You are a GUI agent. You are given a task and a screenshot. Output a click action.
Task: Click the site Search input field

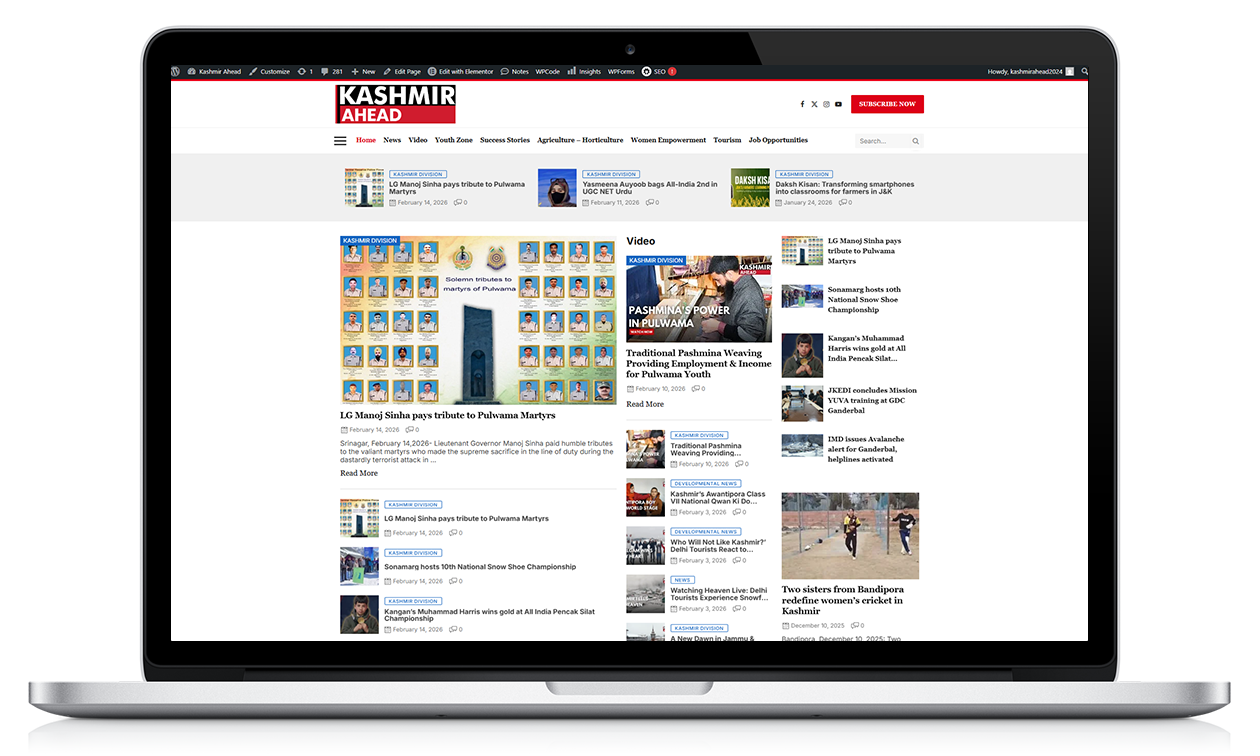[x=882, y=141]
